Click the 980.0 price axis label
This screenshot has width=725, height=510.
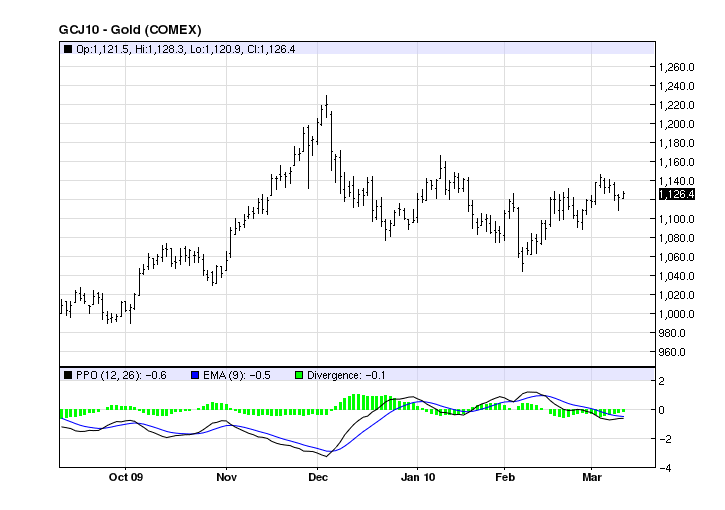point(672,333)
